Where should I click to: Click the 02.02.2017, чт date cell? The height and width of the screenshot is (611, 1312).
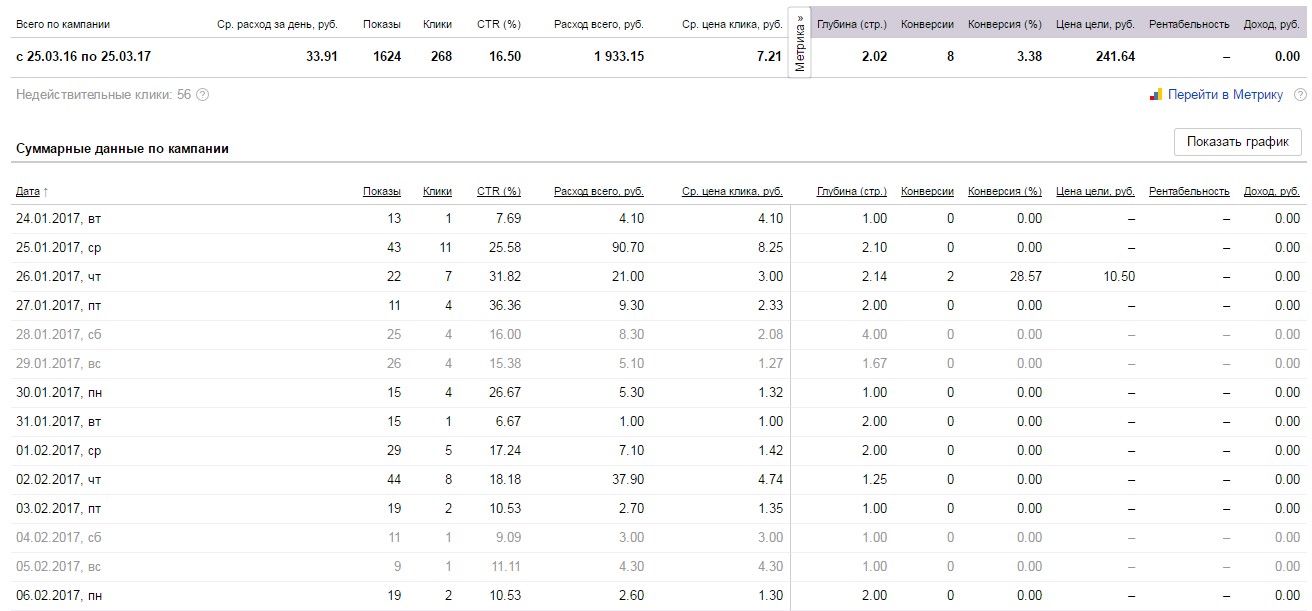click(x=59, y=480)
